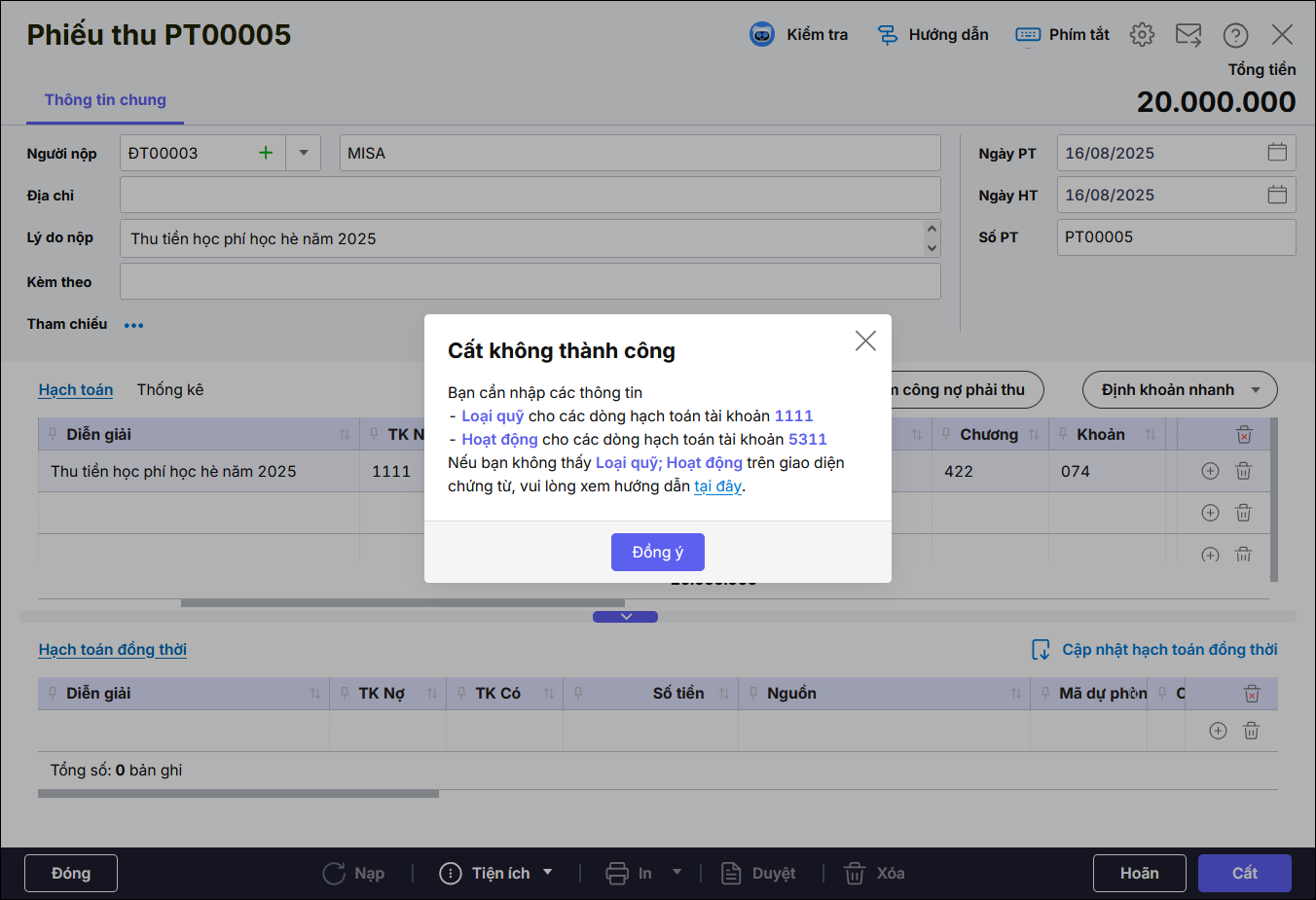This screenshot has height=900, width=1316.
Task: Click the Kiểm tra robot icon
Action: [761, 34]
